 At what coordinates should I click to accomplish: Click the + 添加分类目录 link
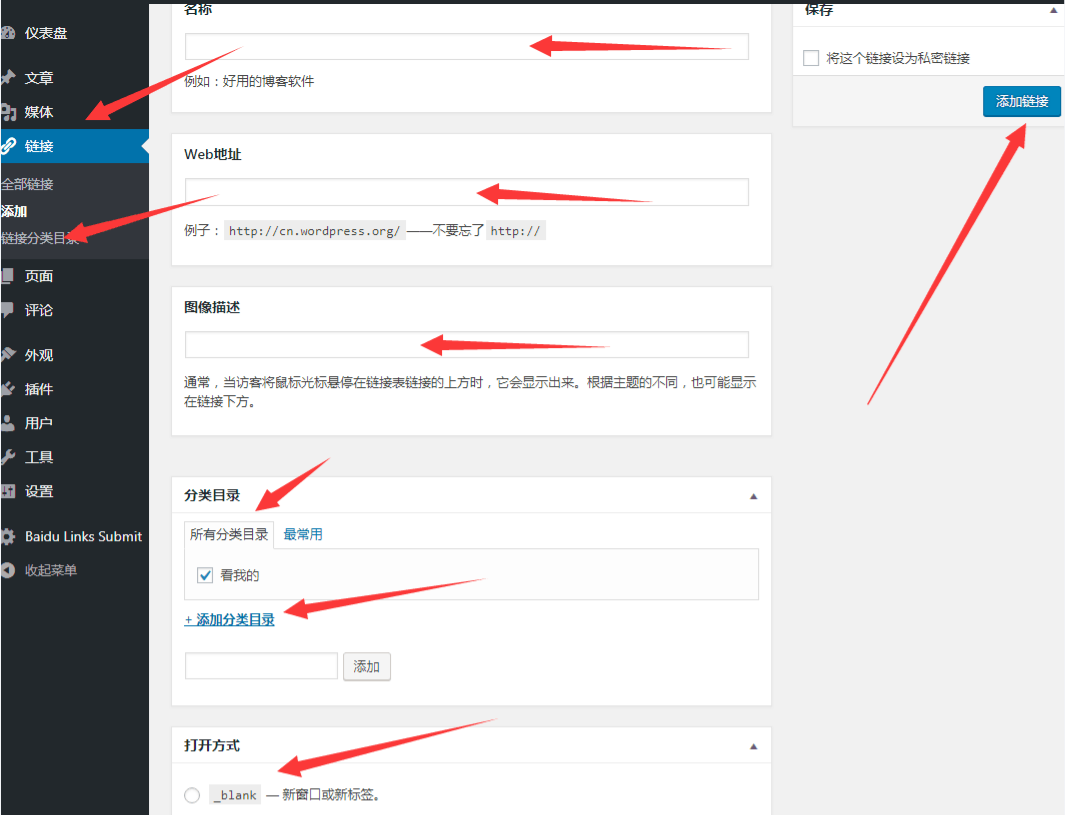(230, 620)
